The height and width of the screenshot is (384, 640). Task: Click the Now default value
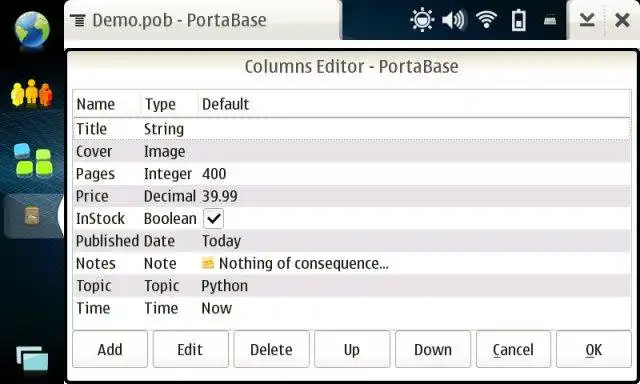(x=216, y=309)
